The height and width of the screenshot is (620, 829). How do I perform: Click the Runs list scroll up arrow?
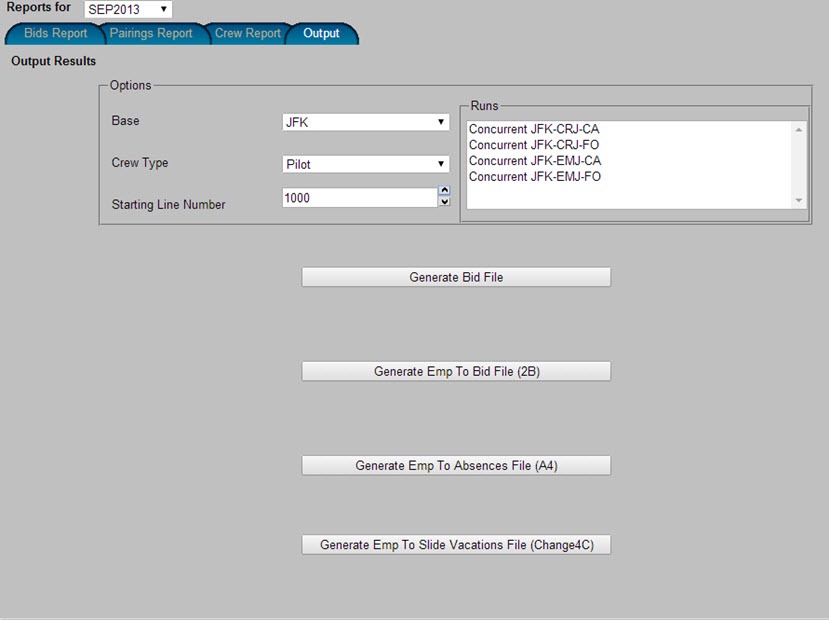click(799, 129)
